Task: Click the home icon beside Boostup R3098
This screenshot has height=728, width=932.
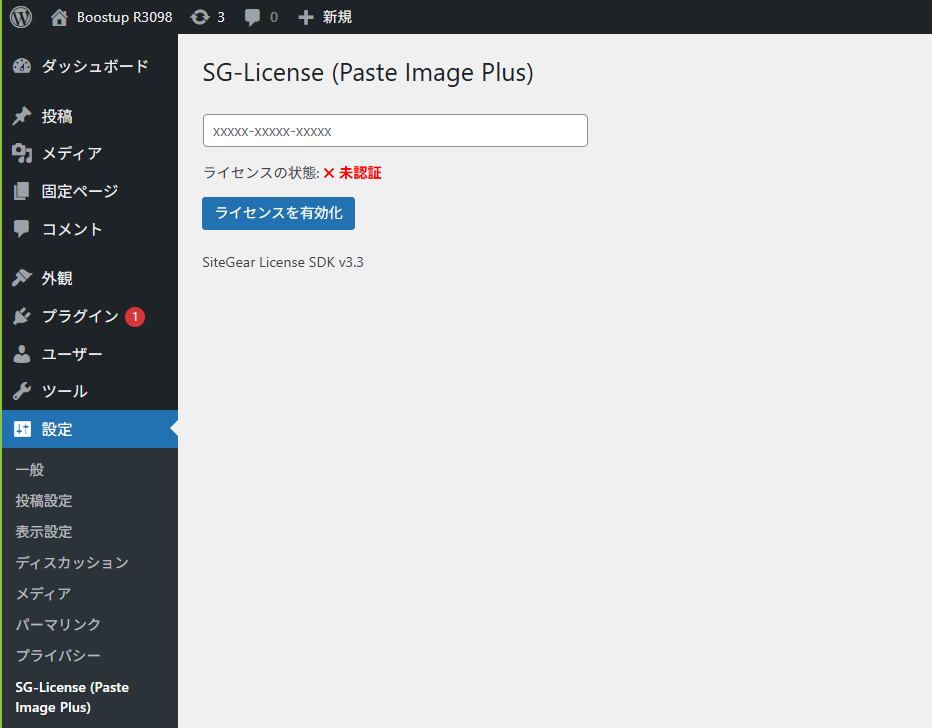Action: pos(60,17)
